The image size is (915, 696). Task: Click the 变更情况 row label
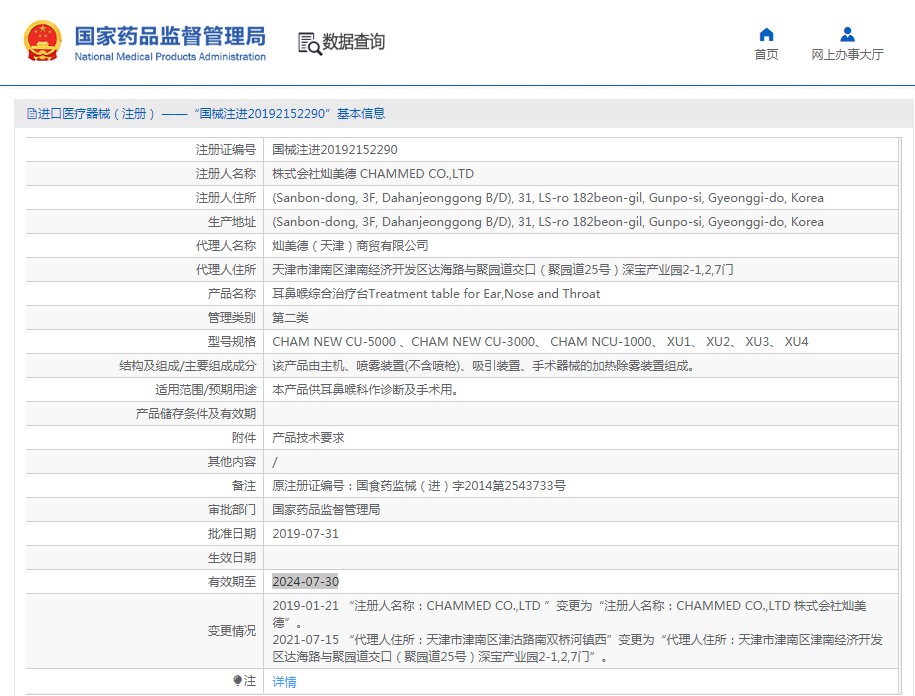tap(232, 631)
